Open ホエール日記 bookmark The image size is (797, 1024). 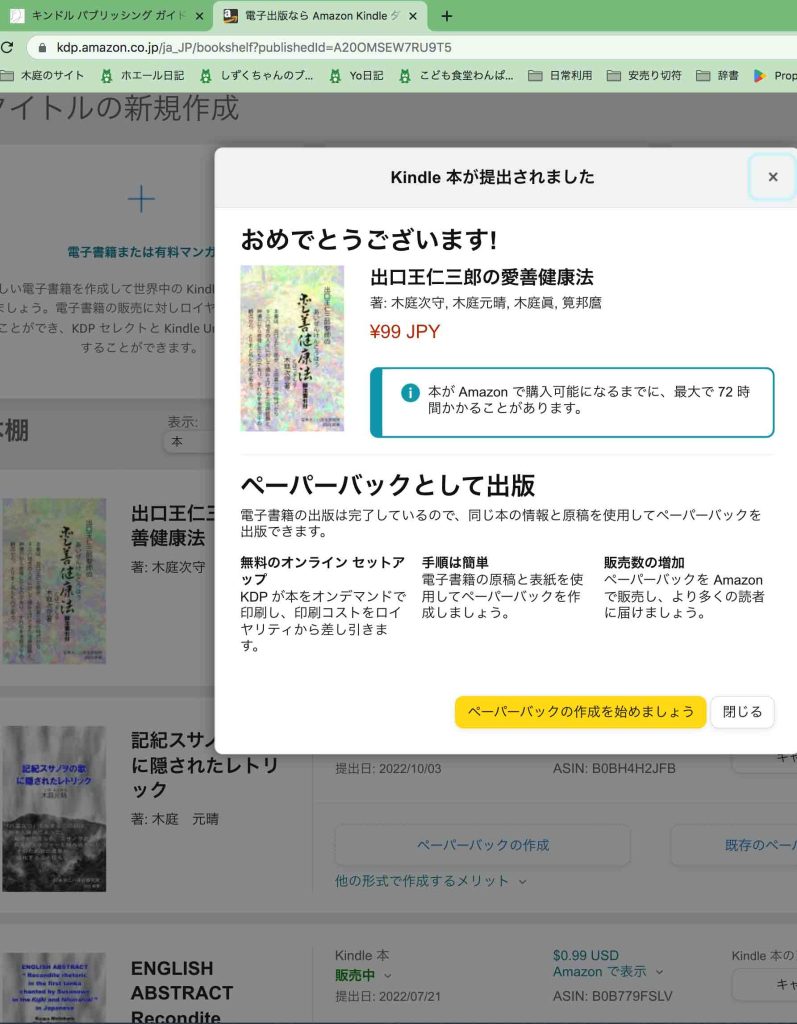(142, 76)
